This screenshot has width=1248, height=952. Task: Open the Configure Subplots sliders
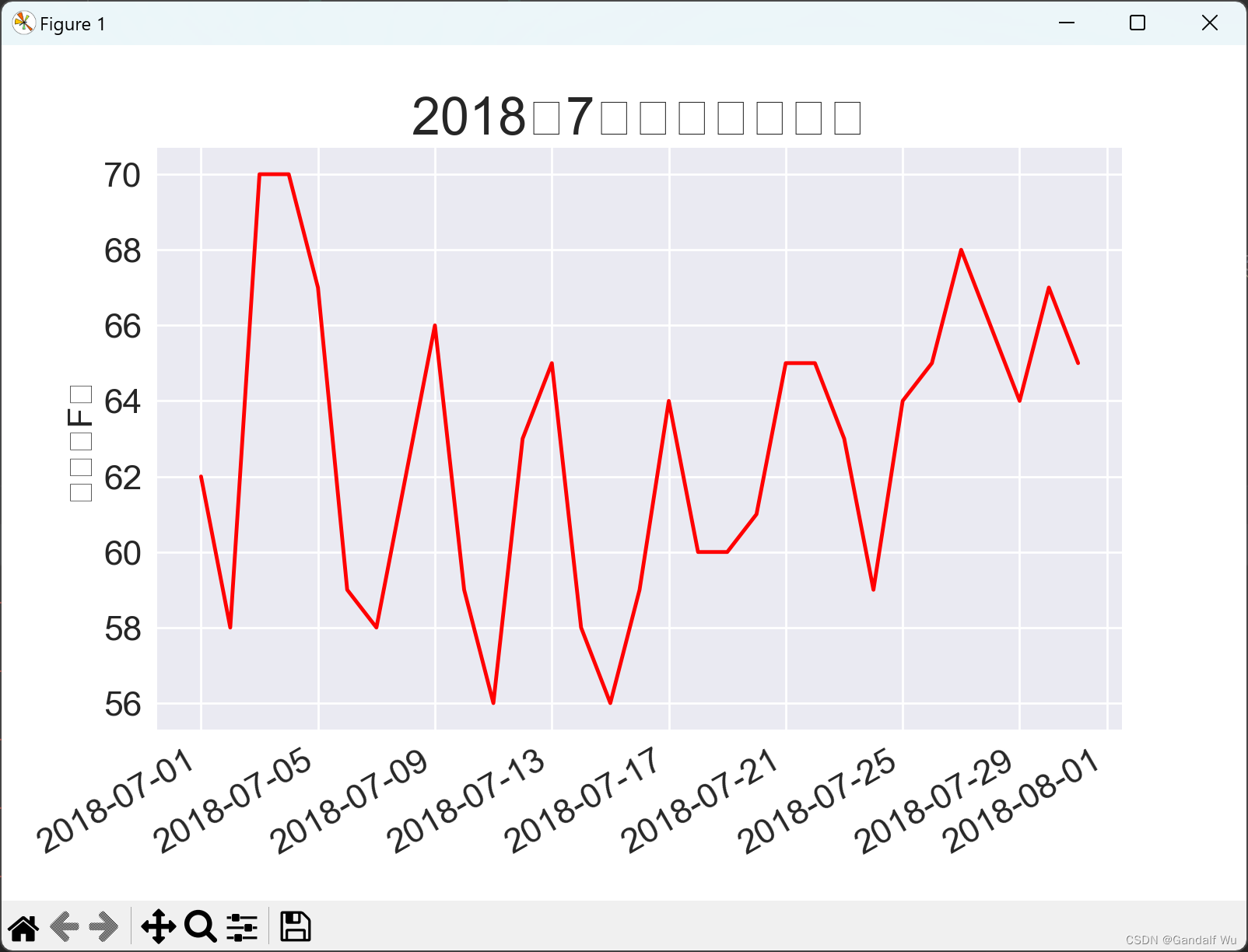tap(242, 926)
